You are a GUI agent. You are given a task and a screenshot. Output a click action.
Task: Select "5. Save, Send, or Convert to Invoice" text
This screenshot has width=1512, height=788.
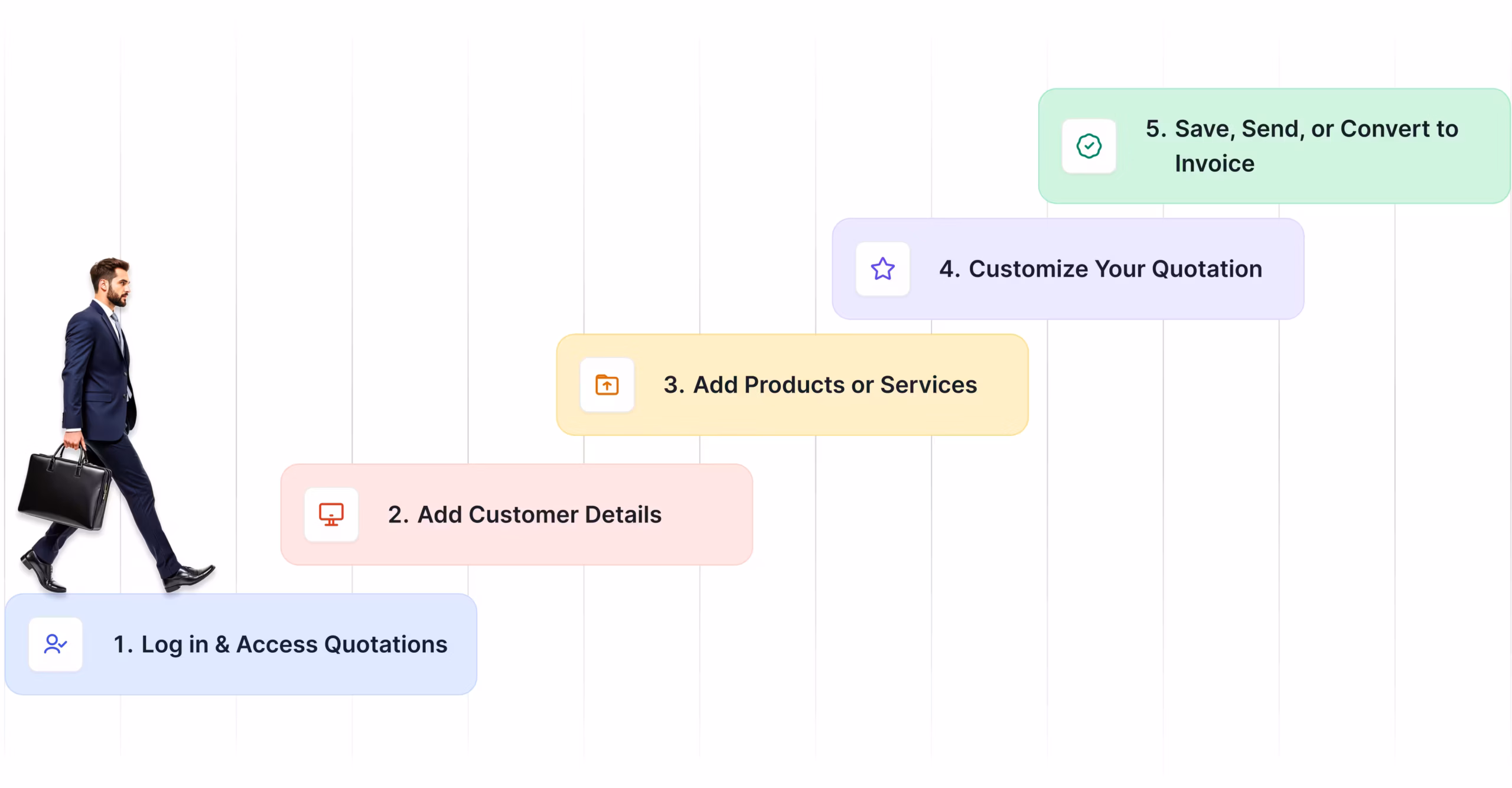point(1302,146)
